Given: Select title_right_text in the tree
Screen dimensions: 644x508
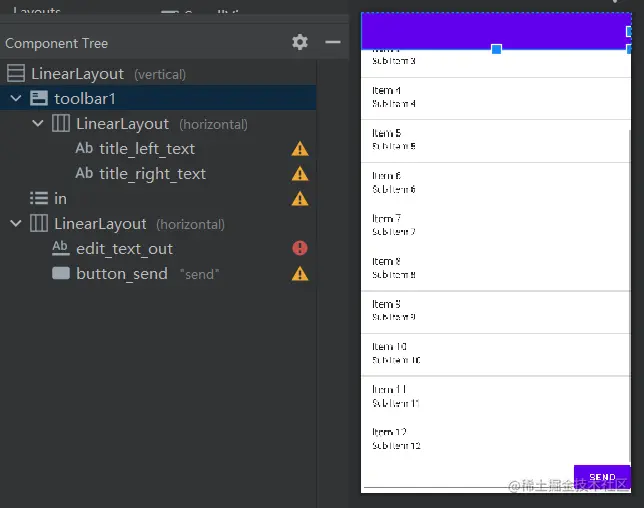Looking at the screenshot, I should click(152, 174).
